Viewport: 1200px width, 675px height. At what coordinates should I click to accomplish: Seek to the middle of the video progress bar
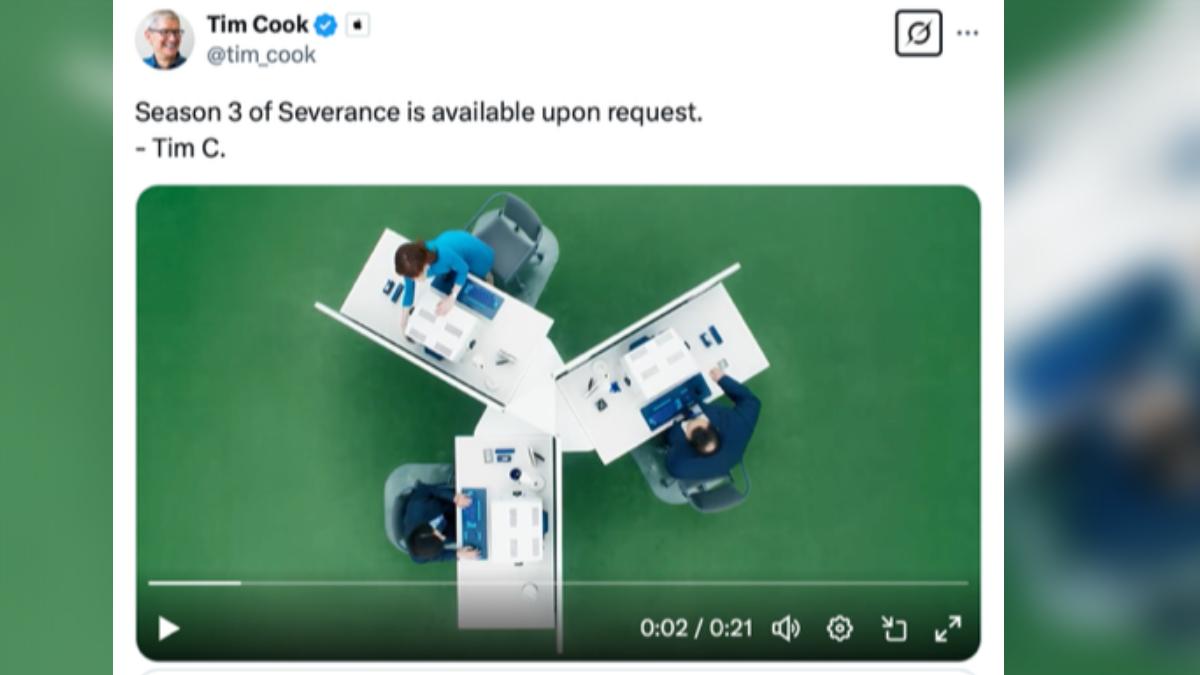pos(558,582)
